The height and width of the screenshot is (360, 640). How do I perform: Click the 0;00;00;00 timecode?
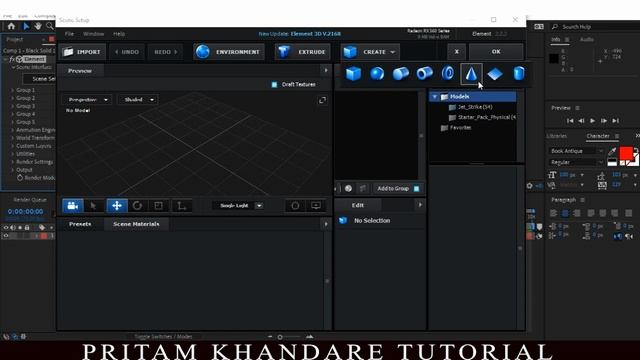coord(25,211)
